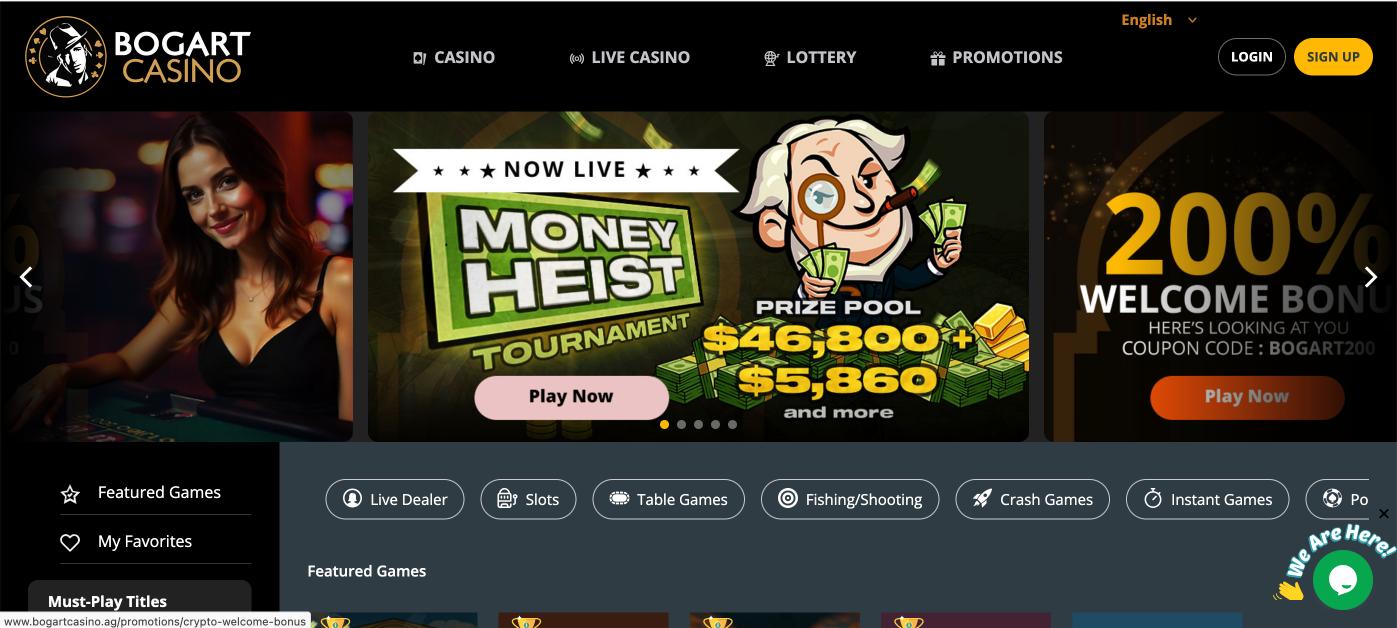Open the Live Casino menu

click(629, 57)
